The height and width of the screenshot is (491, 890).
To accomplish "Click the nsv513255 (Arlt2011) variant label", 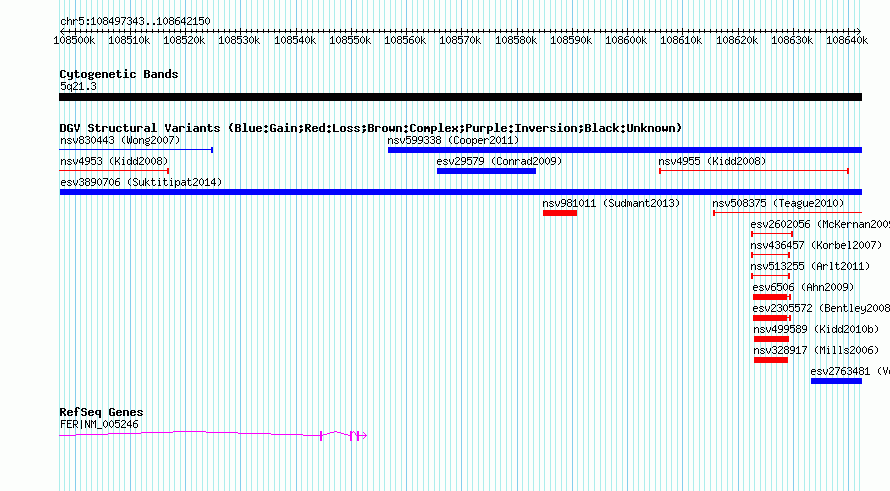I will [x=810, y=266].
